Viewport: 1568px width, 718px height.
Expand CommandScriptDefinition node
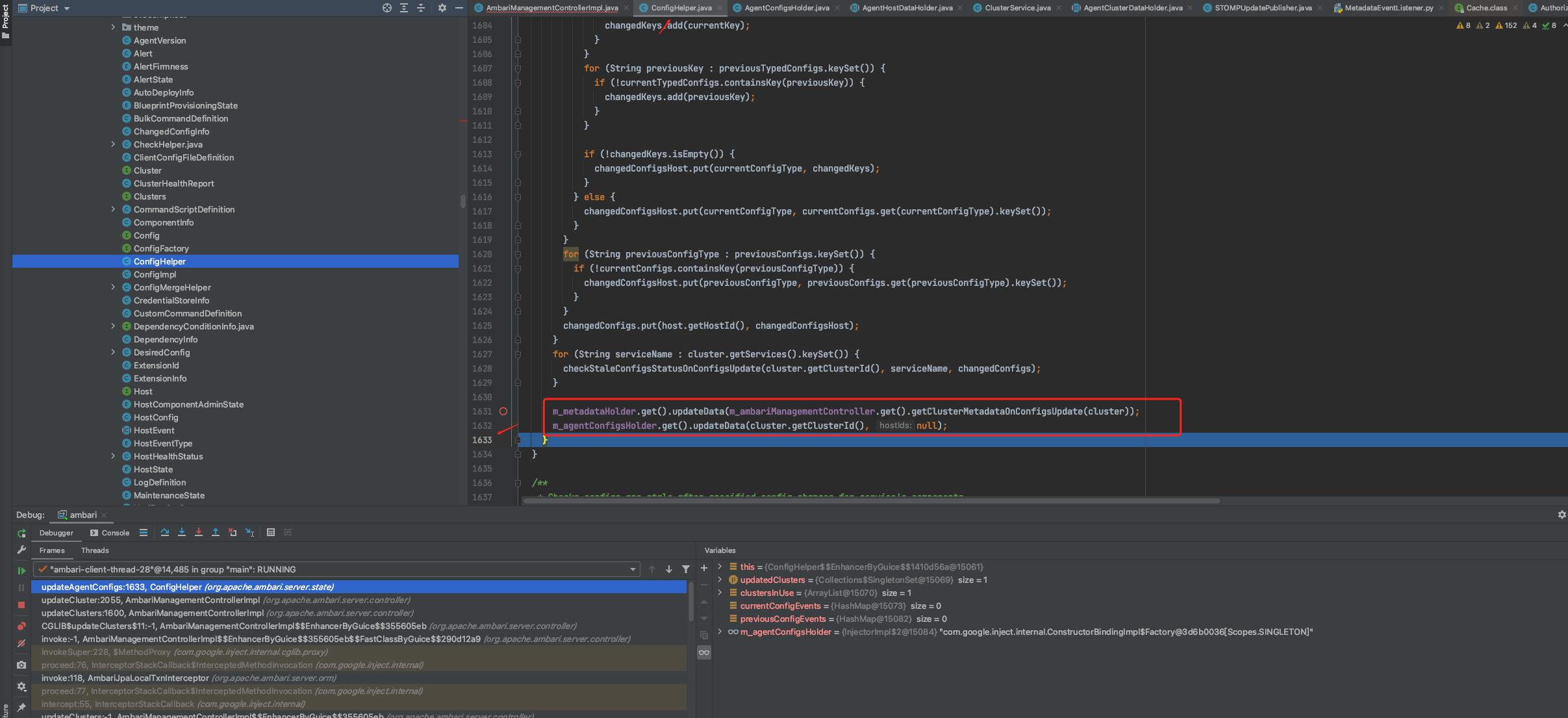pyautogui.click(x=113, y=209)
